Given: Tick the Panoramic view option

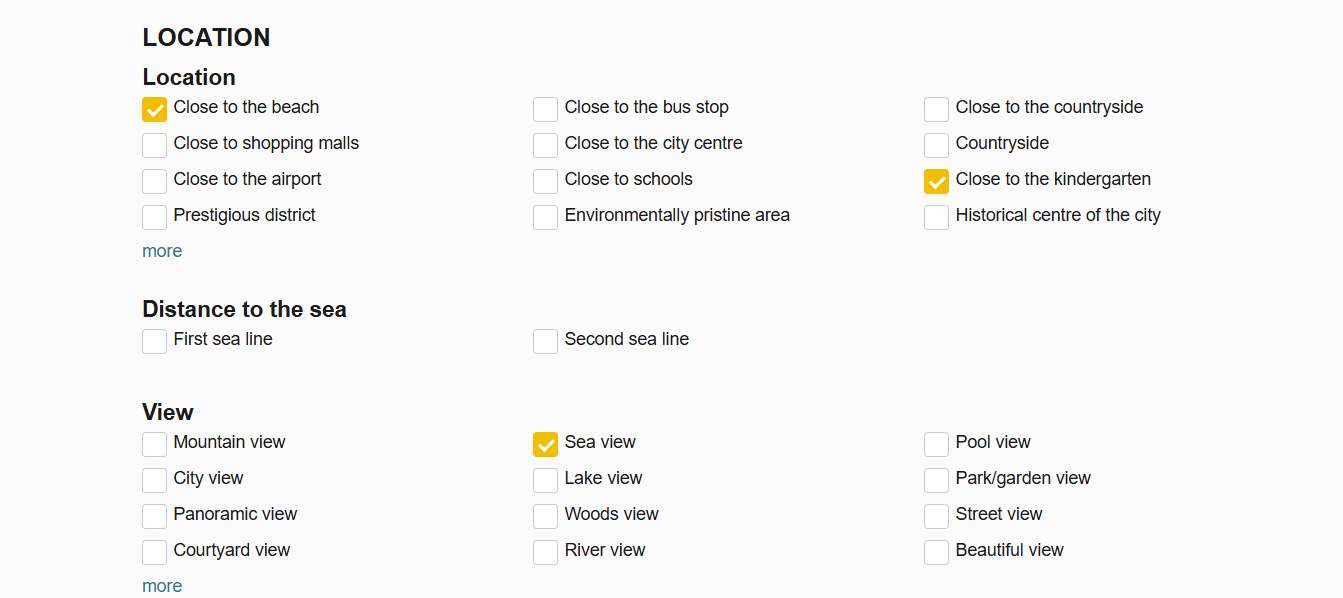Looking at the screenshot, I should click(x=154, y=516).
